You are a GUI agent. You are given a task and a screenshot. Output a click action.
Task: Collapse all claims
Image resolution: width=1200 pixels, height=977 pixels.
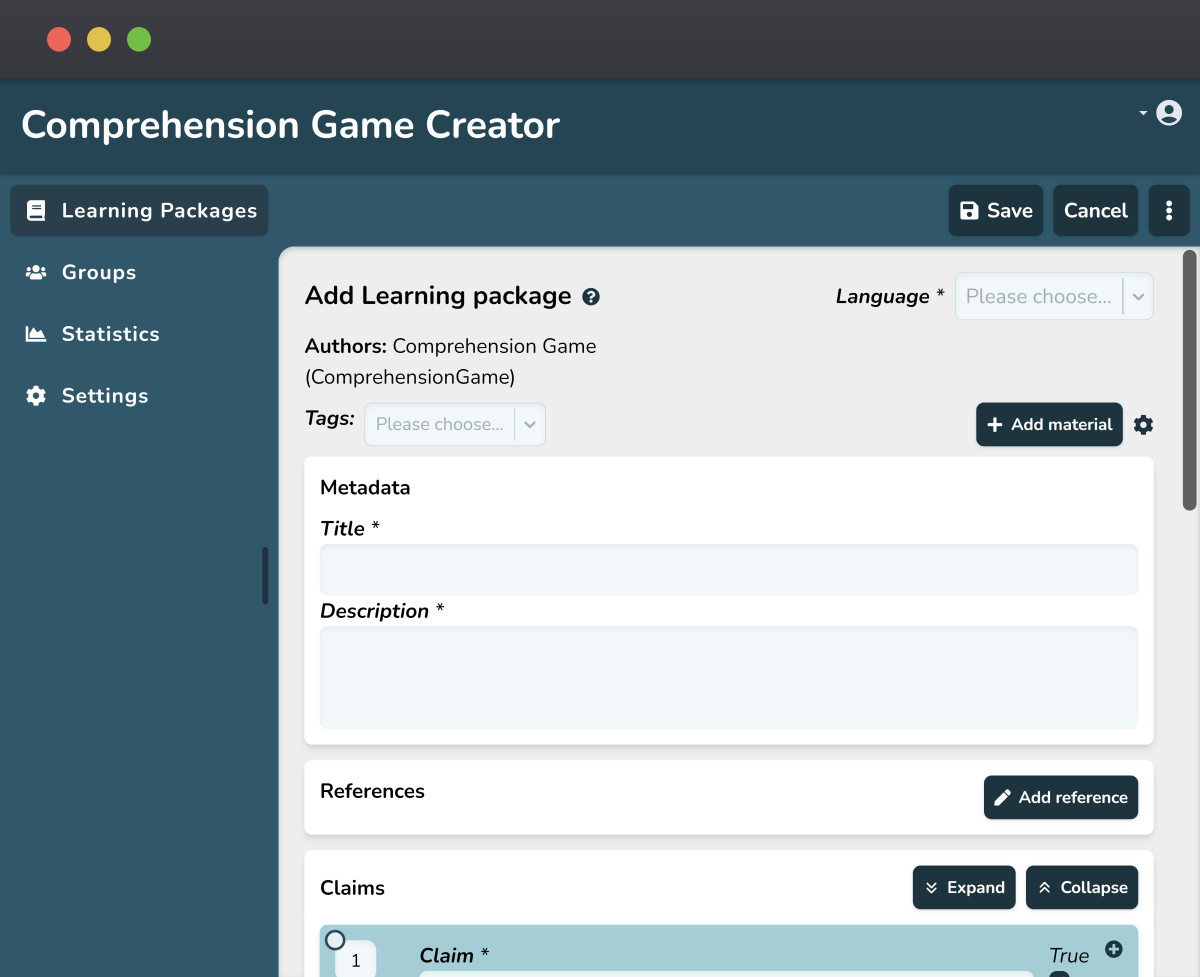point(1082,887)
